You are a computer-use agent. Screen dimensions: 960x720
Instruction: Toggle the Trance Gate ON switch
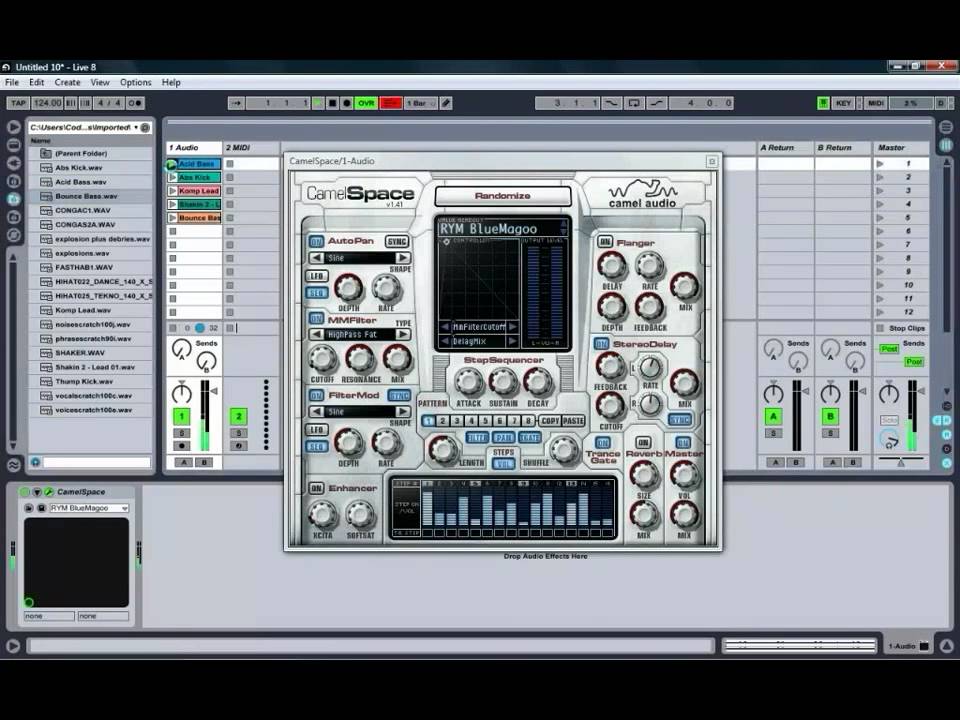click(x=602, y=442)
